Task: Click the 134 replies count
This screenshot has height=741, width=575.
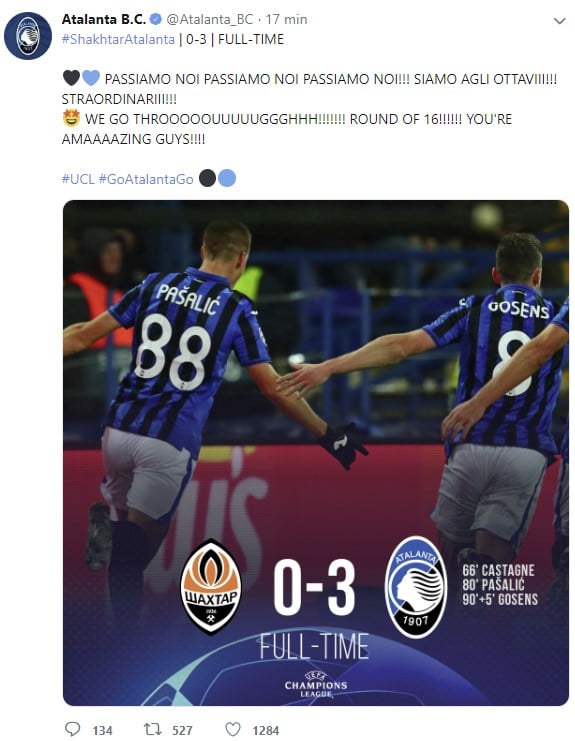Action: tap(103, 731)
